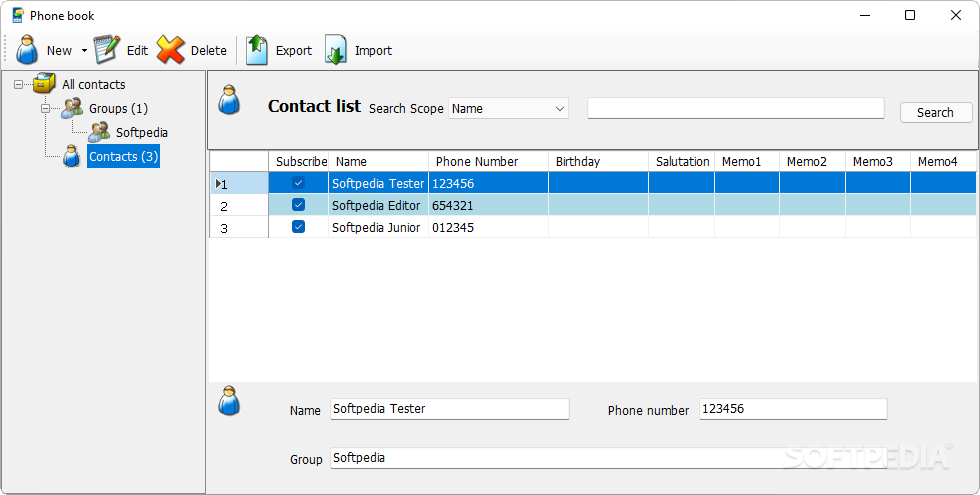Click row header number 3
The image size is (980, 495).
tap(239, 227)
